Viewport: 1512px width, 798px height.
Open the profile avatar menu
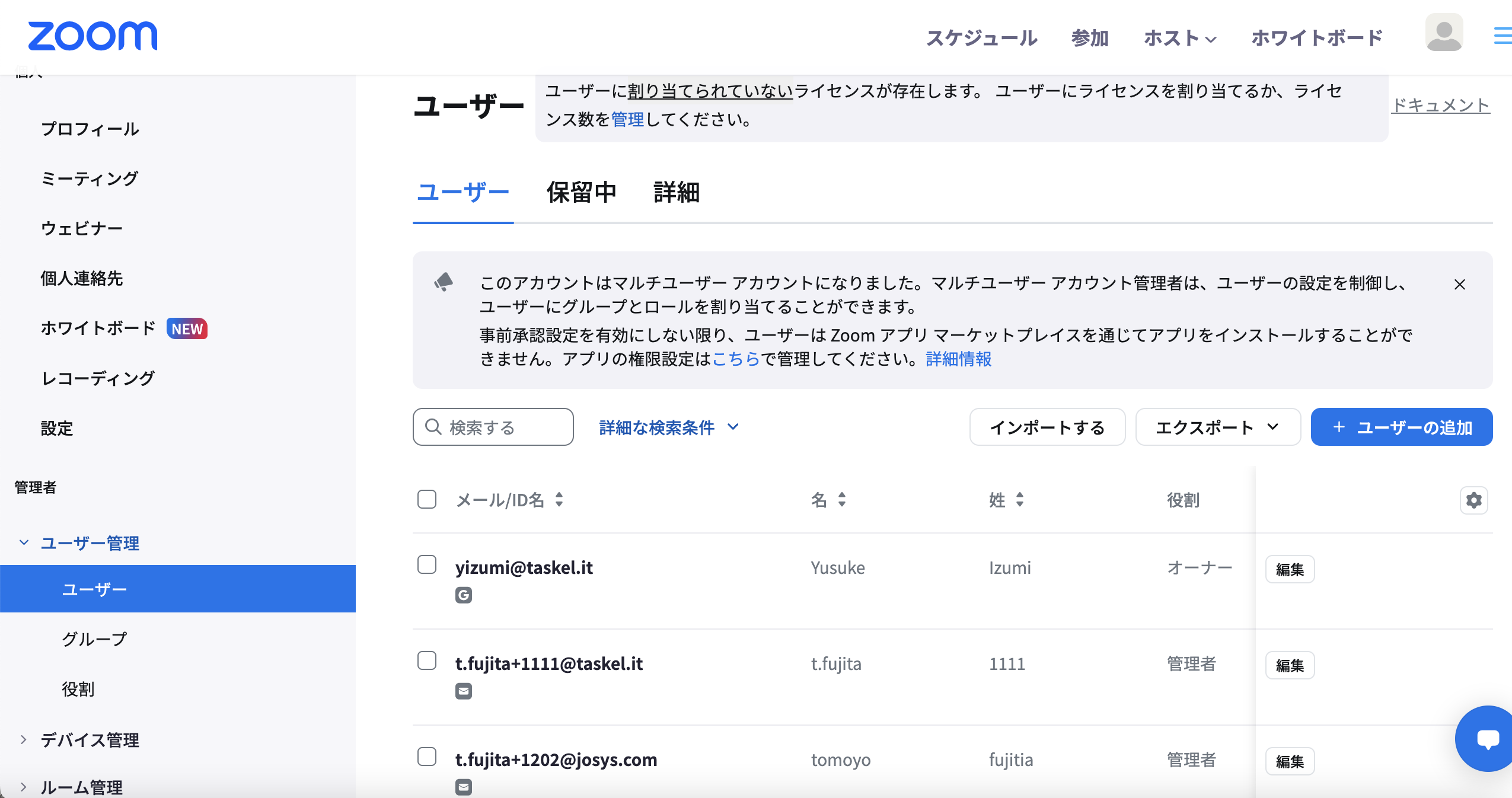click(1443, 33)
